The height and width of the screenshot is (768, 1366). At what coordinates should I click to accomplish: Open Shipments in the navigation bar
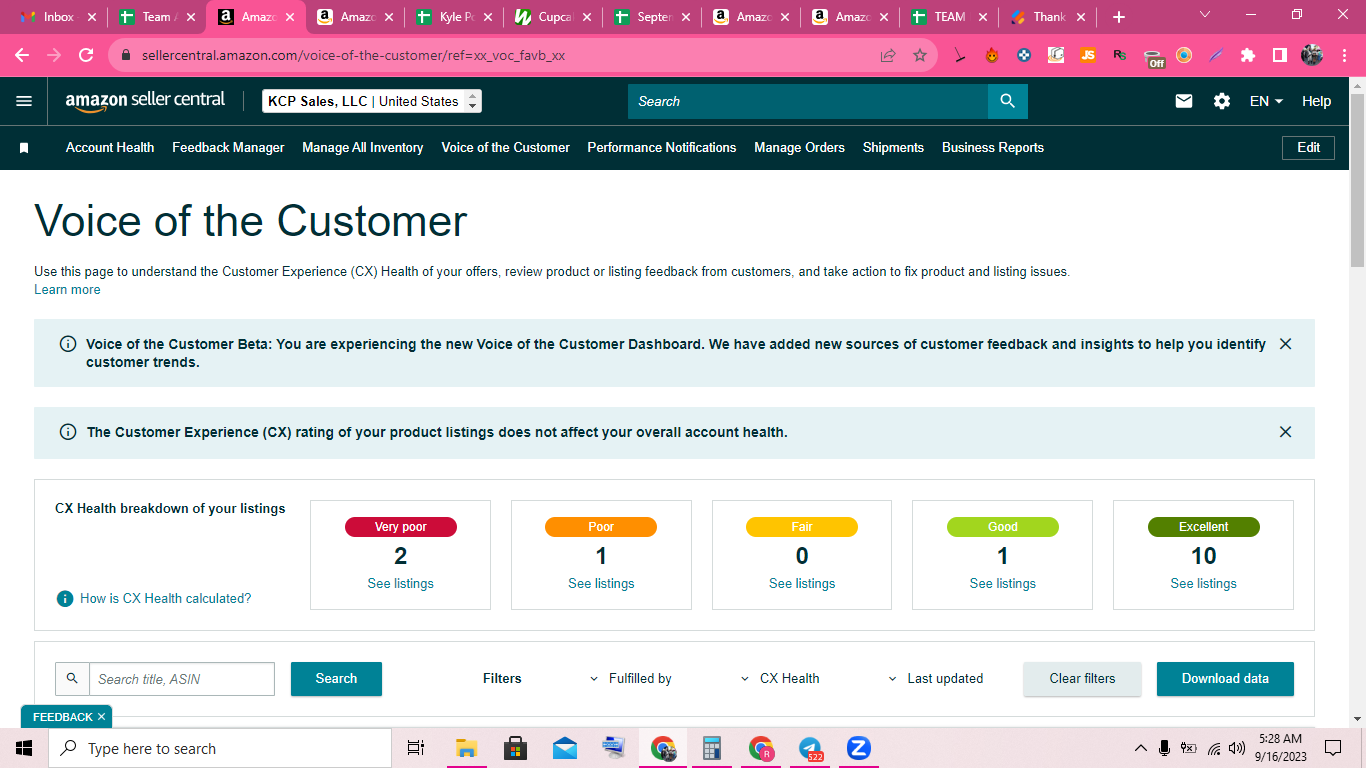coord(893,148)
